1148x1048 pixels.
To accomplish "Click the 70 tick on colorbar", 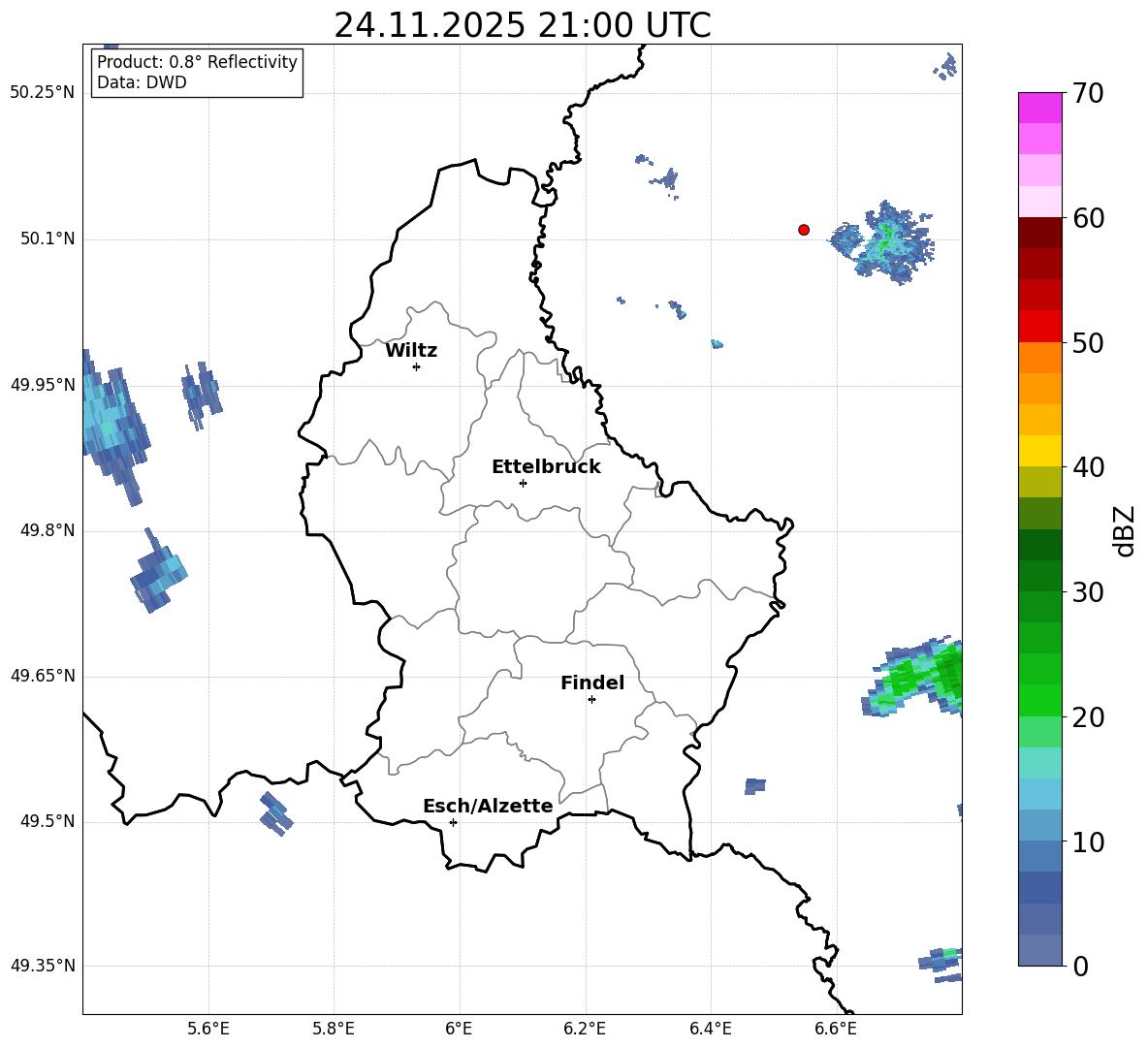I will pos(1088,94).
